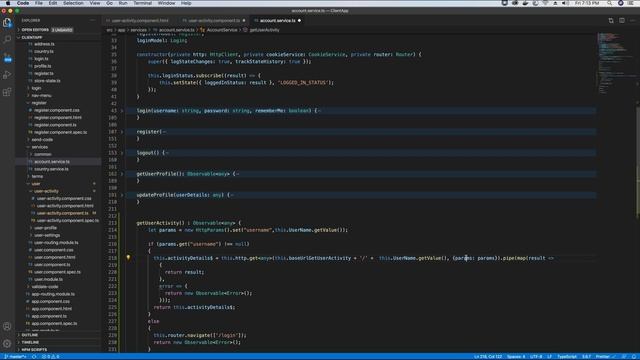
Task: Open the Explorer view in activity bar
Action: tap(7, 22)
